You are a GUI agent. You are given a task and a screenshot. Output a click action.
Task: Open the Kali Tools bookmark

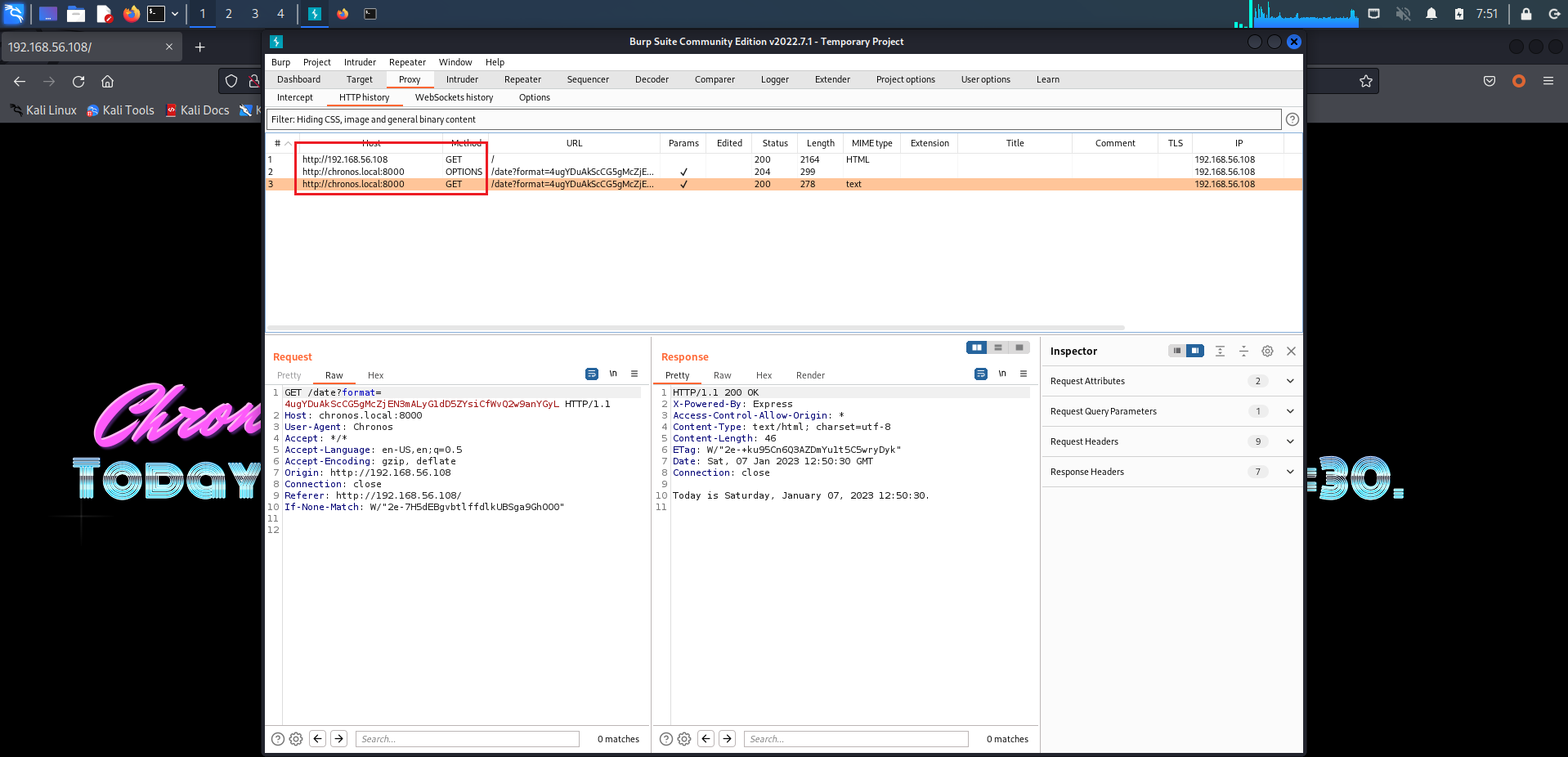pyautogui.click(x=120, y=110)
